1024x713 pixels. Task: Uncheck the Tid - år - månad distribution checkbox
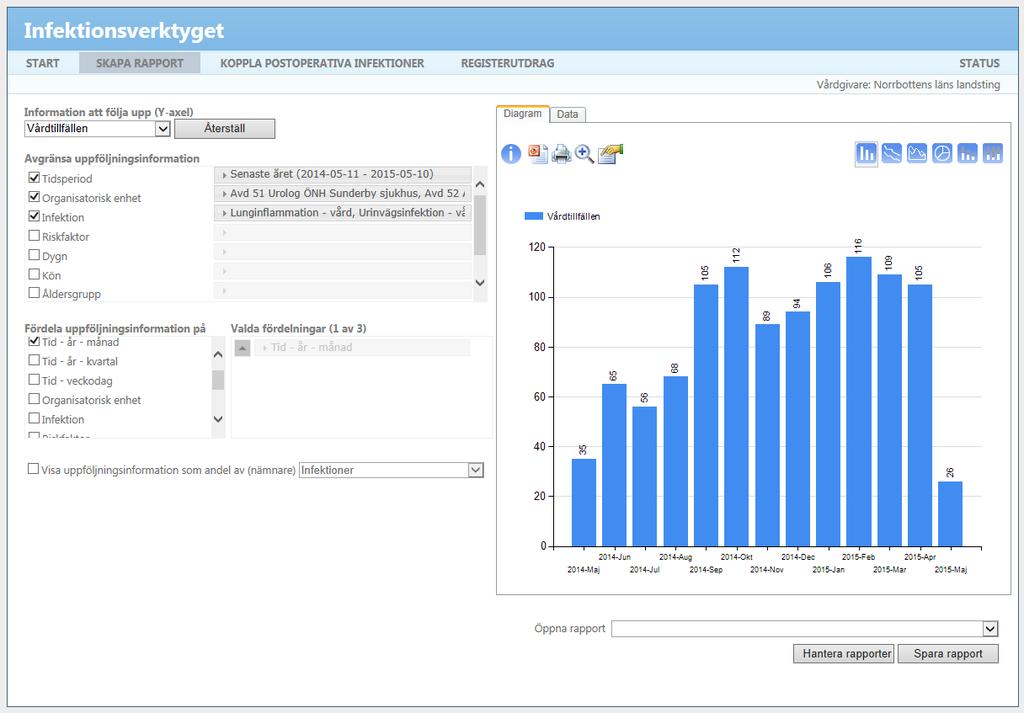point(35,341)
